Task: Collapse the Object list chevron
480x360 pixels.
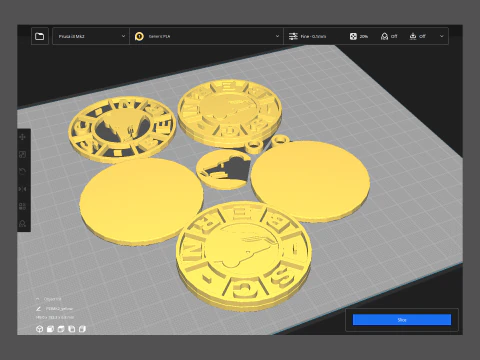Action: (x=38, y=299)
